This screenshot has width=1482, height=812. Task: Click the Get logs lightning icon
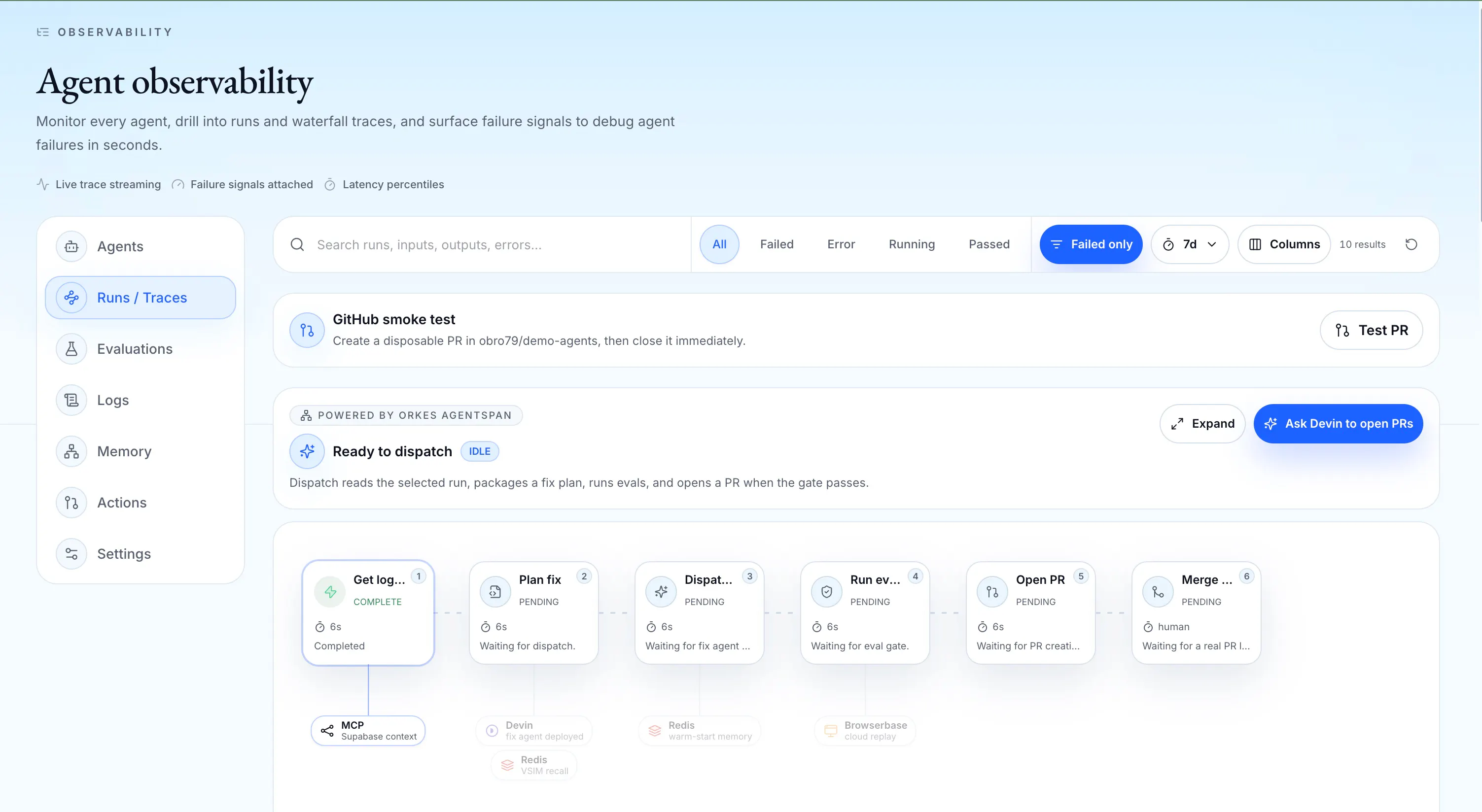tap(330, 592)
